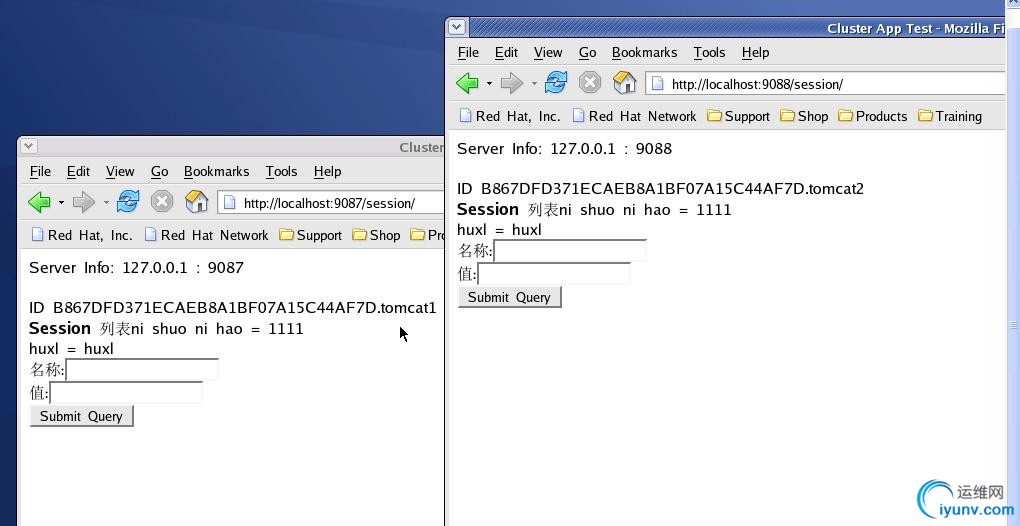Reload the page in port 9087 window
Screen dimensions: 1020x526
[x=128, y=202]
